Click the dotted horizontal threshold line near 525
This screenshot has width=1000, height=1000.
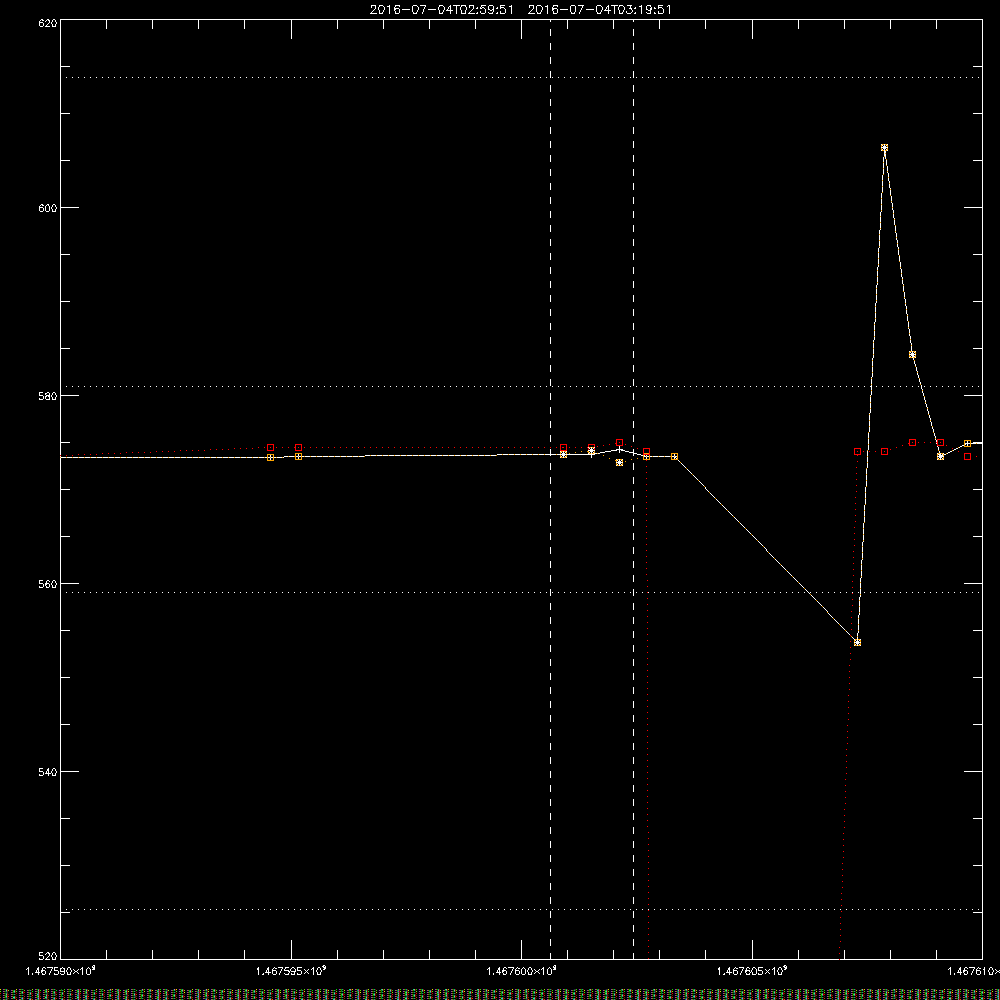tap(521, 909)
